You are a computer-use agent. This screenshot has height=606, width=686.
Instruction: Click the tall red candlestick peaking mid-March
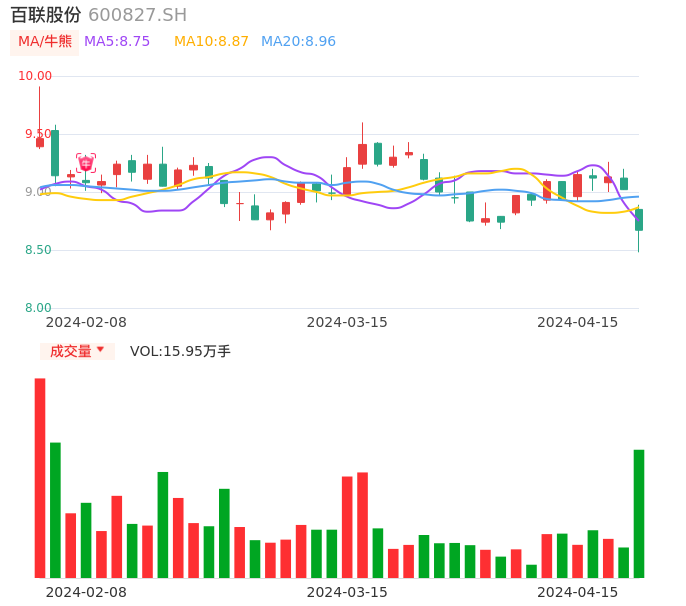[362, 154]
